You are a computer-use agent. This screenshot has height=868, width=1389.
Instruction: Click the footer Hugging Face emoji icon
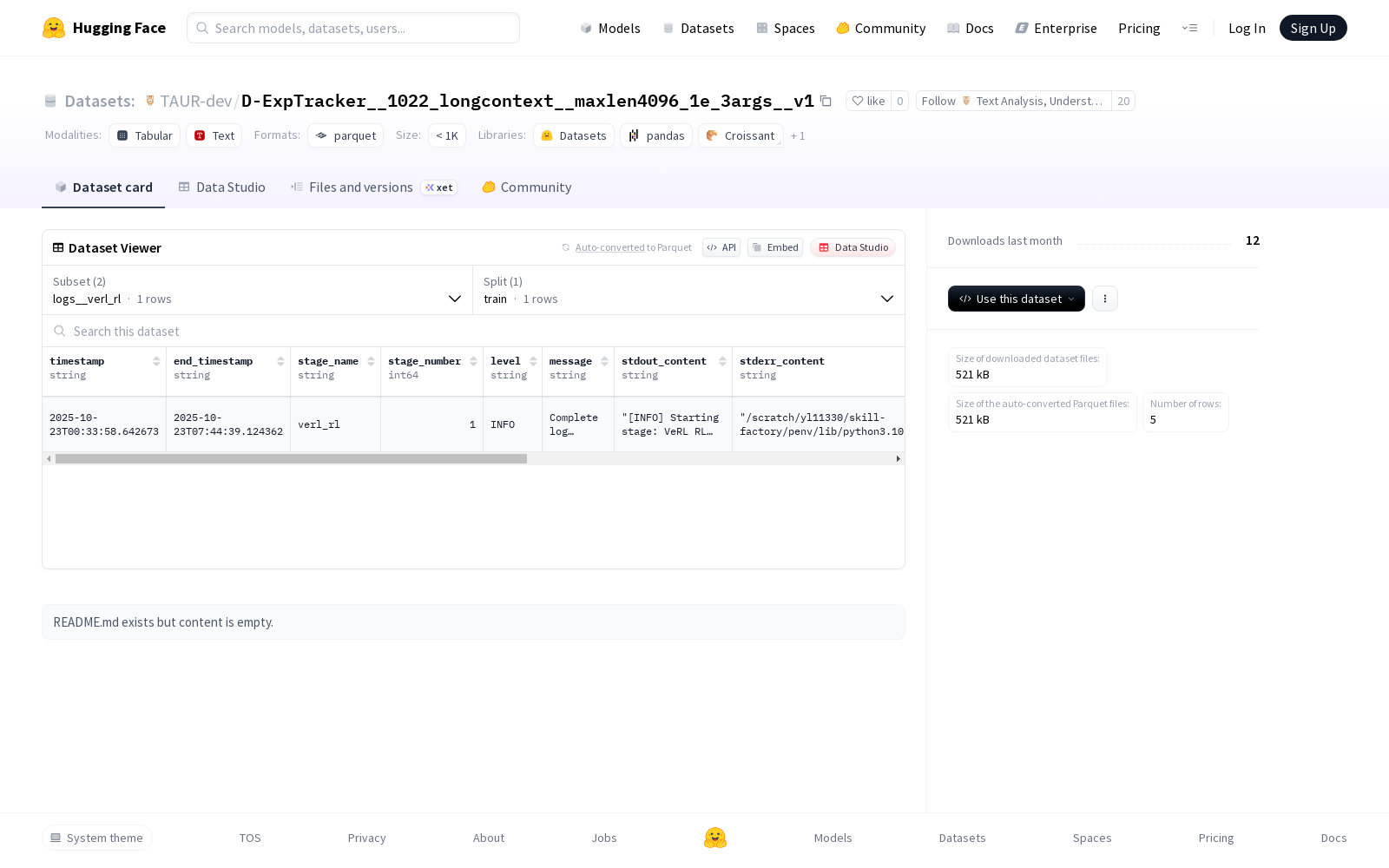[x=715, y=838]
